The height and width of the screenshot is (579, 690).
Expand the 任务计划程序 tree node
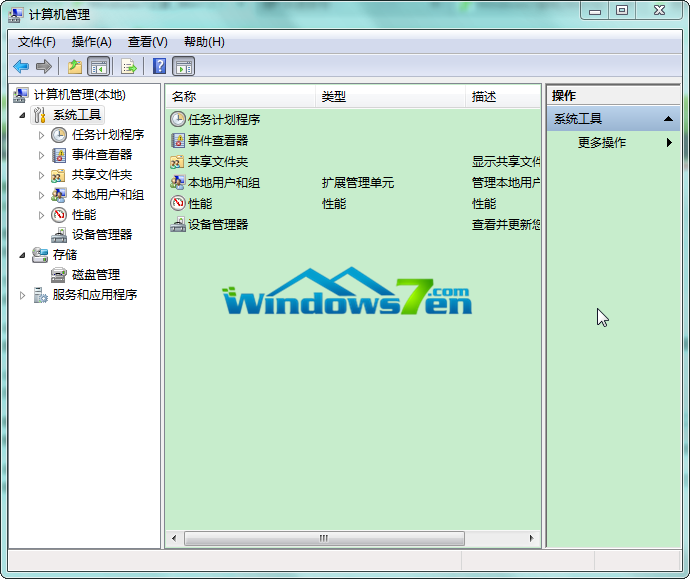click(x=41, y=135)
